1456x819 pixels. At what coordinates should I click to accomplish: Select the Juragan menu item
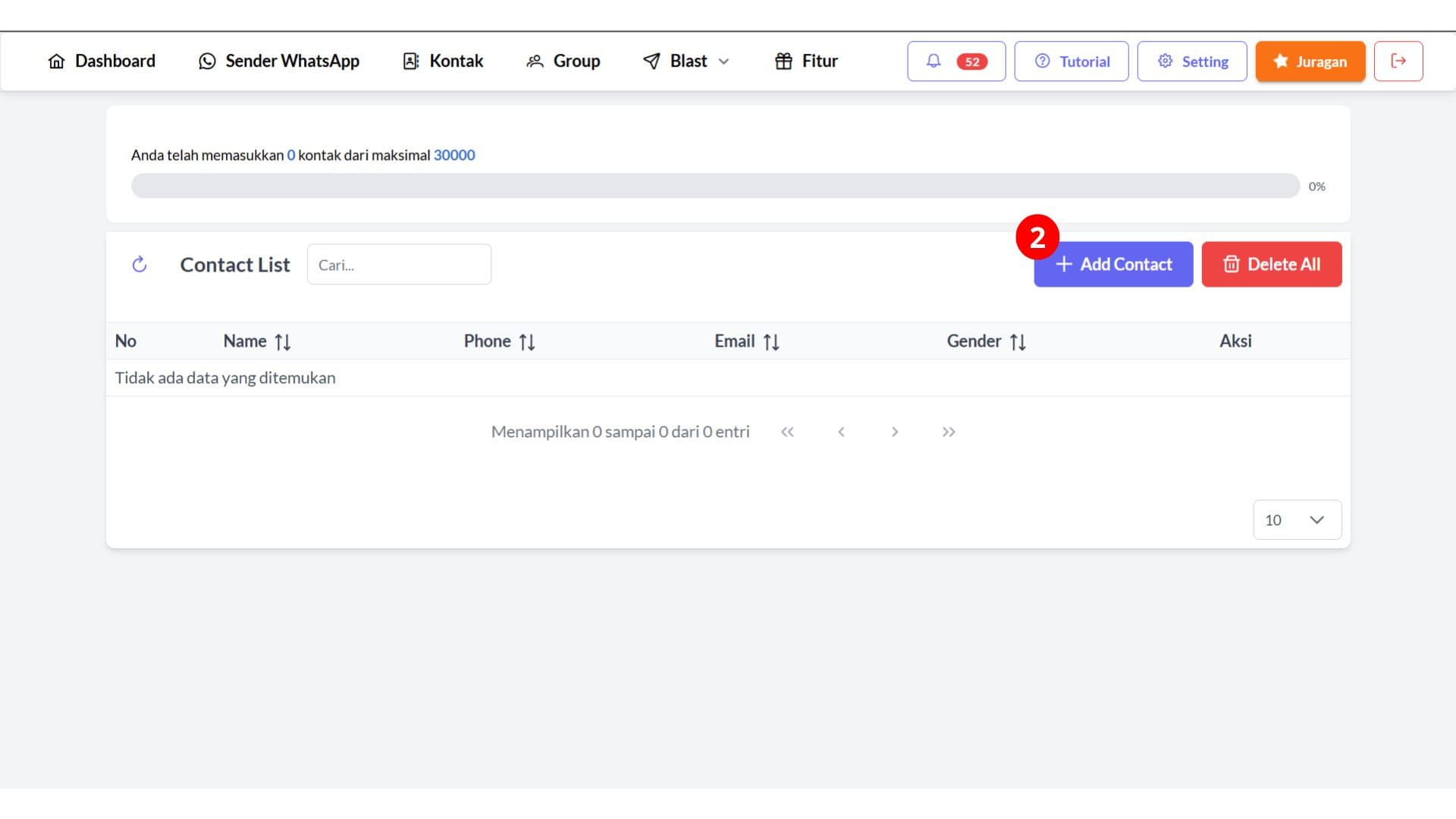pyautogui.click(x=1310, y=61)
